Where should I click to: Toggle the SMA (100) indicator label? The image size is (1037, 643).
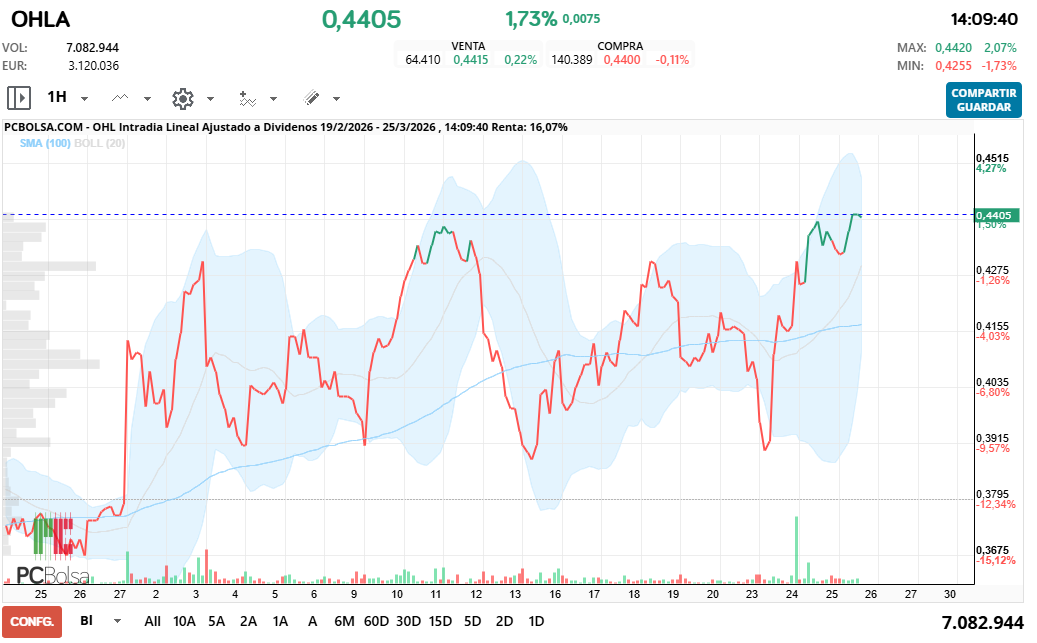point(45,144)
